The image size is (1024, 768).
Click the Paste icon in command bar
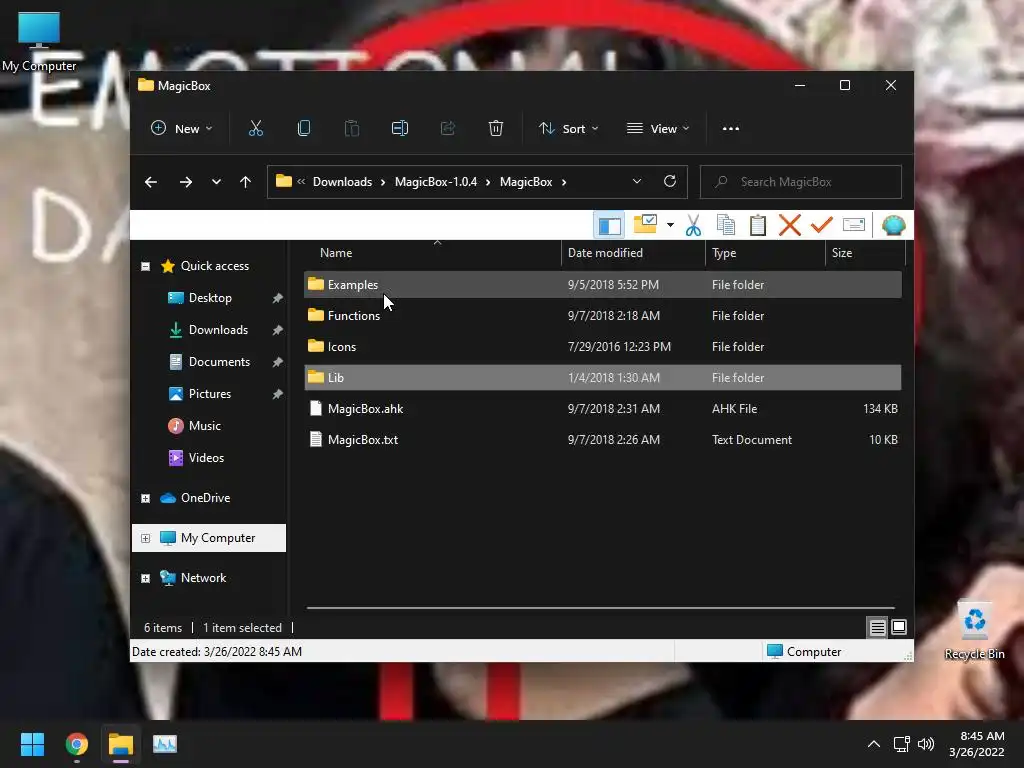[352, 129]
